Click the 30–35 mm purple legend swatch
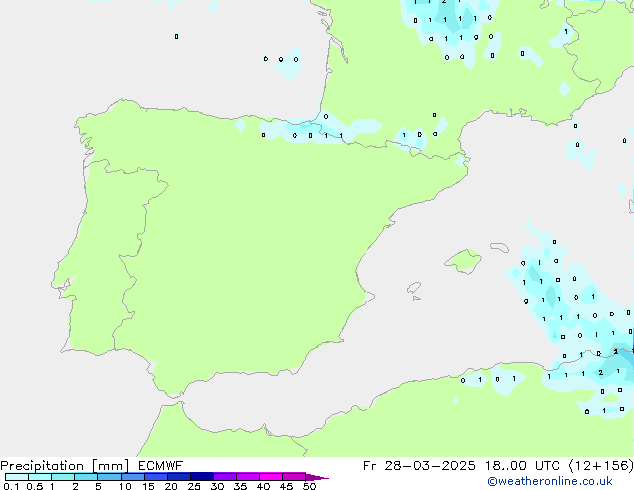Screen dimensions: 634x490 point(224,477)
